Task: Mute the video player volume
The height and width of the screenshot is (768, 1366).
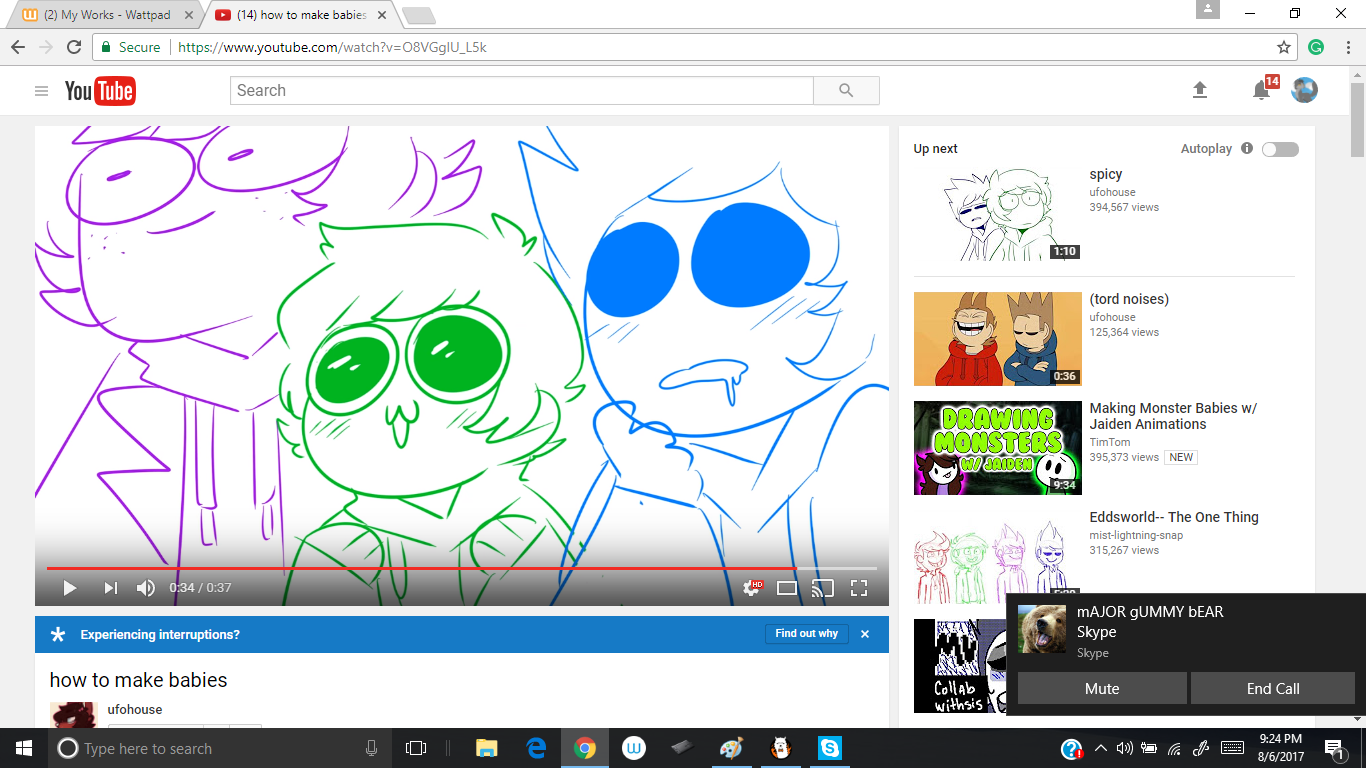Action: click(145, 588)
